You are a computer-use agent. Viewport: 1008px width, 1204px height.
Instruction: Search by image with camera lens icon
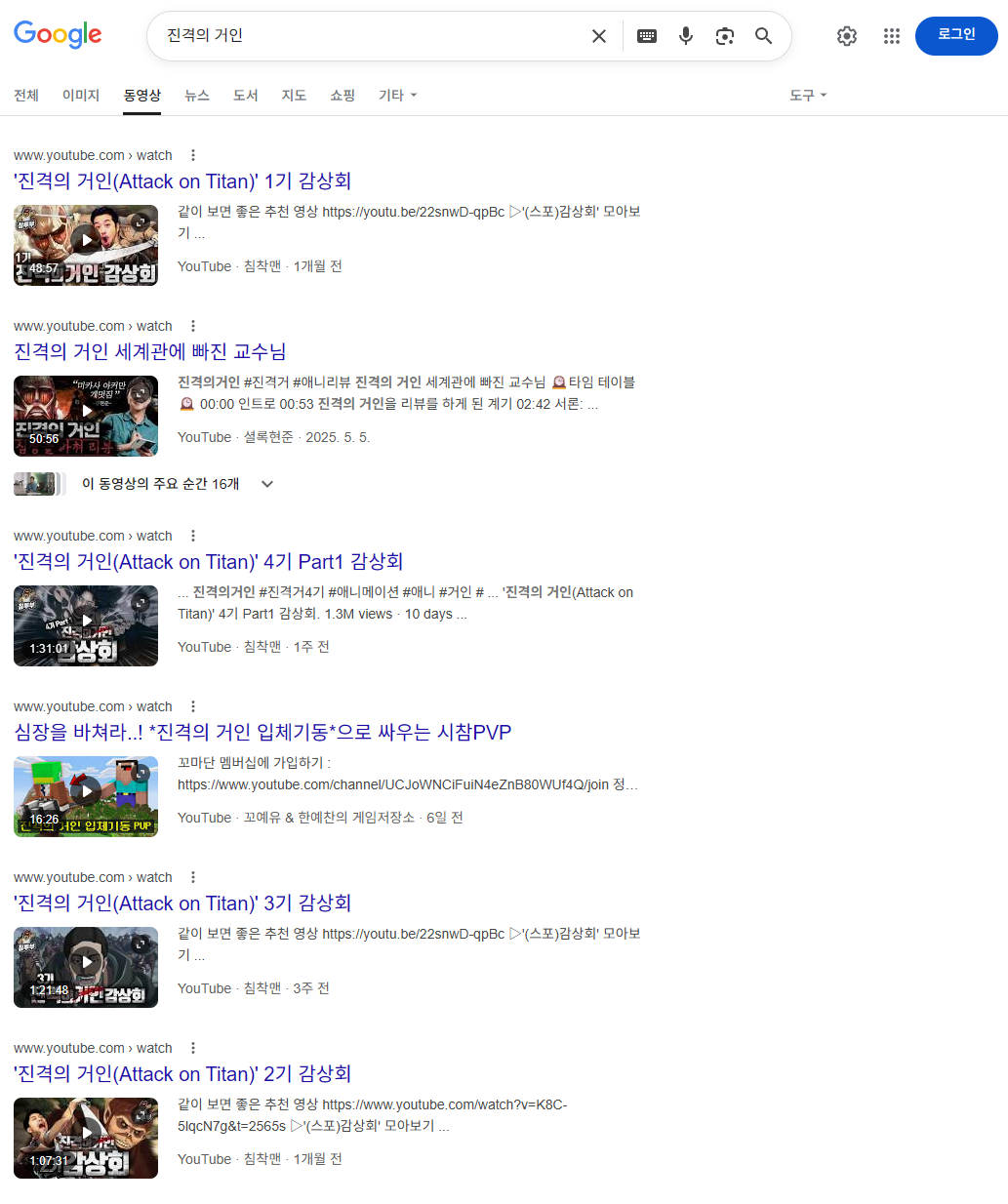pyautogui.click(x=724, y=36)
